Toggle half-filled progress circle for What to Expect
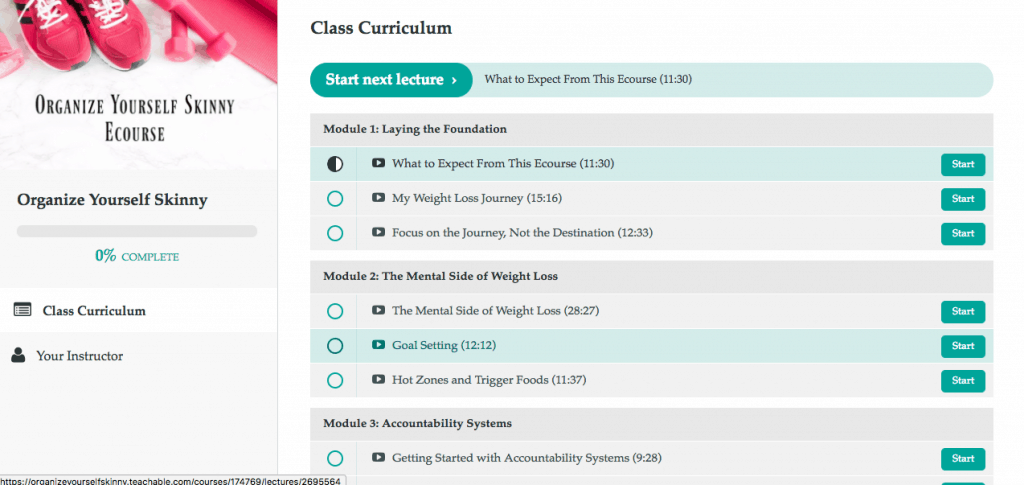 coord(335,164)
